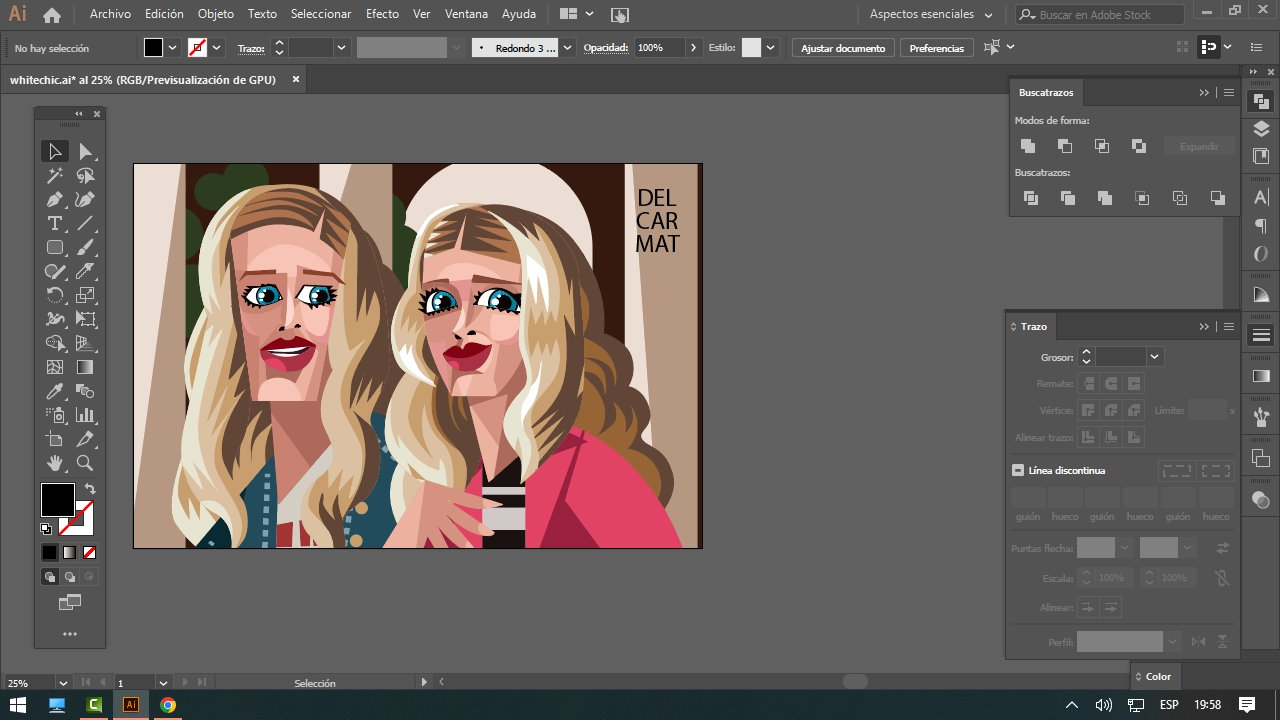Select the Selection tool (black arrow)

pos(55,152)
